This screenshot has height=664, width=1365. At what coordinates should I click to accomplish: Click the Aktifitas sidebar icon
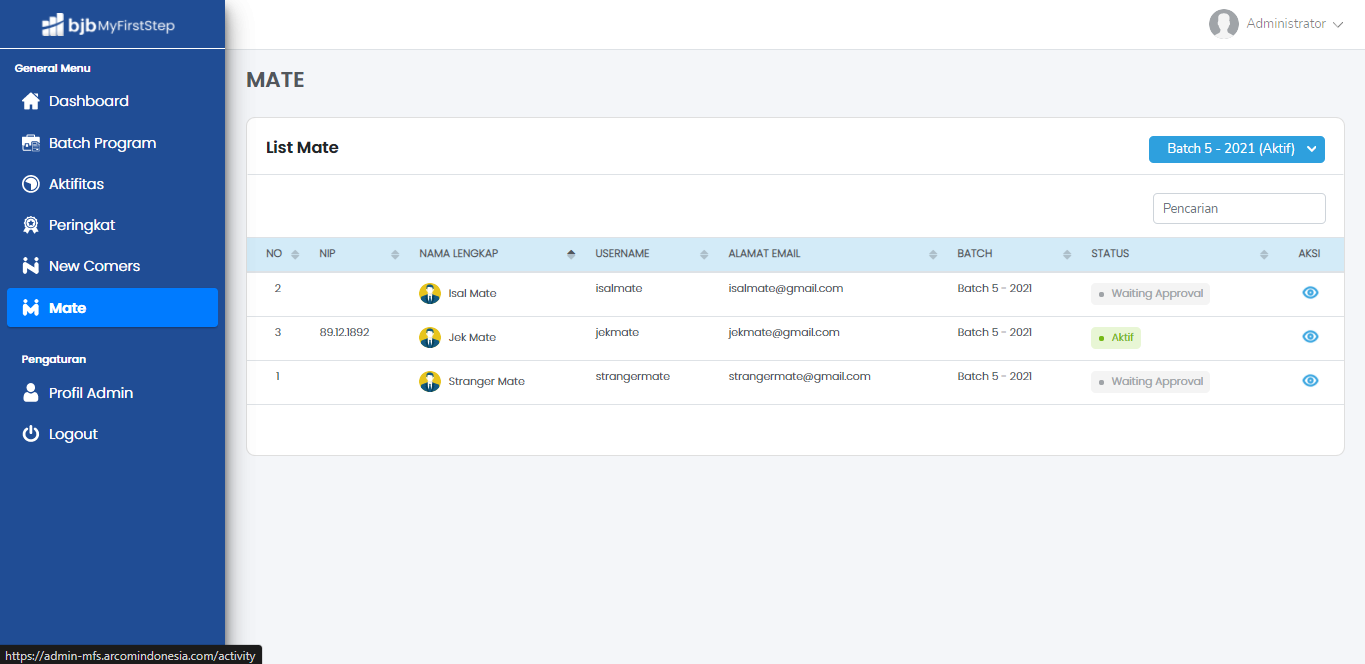pos(31,184)
